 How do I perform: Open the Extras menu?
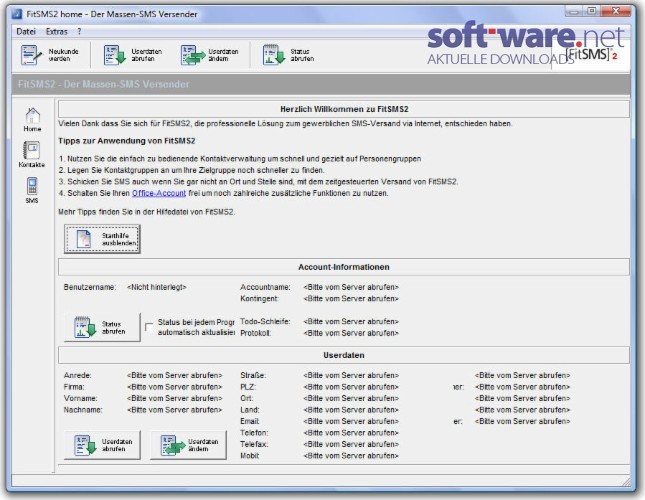(x=56, y=32)
